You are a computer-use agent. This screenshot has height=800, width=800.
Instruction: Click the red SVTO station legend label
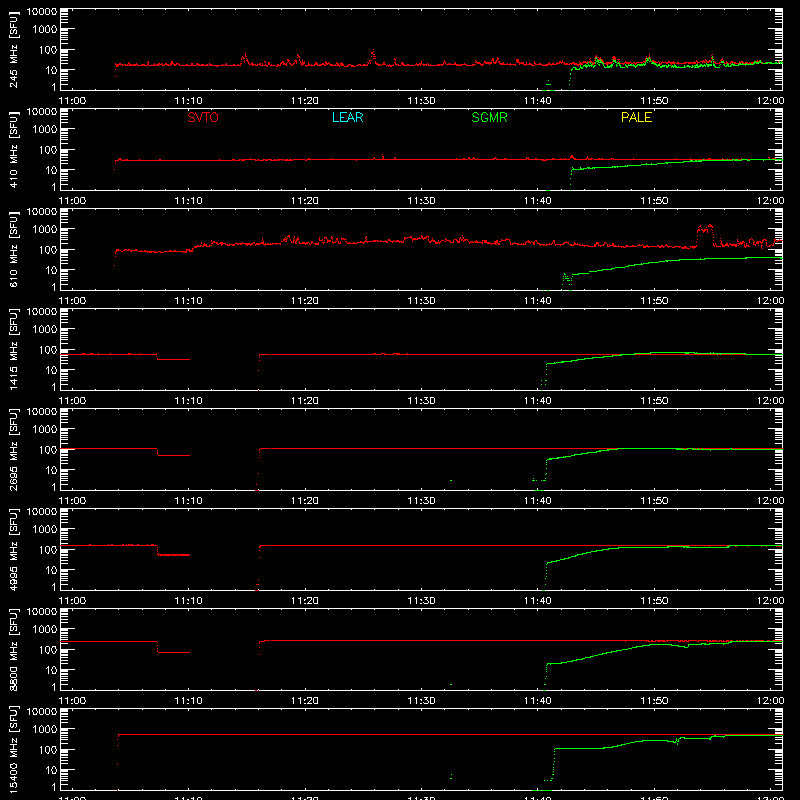click(x=203, y=117)
